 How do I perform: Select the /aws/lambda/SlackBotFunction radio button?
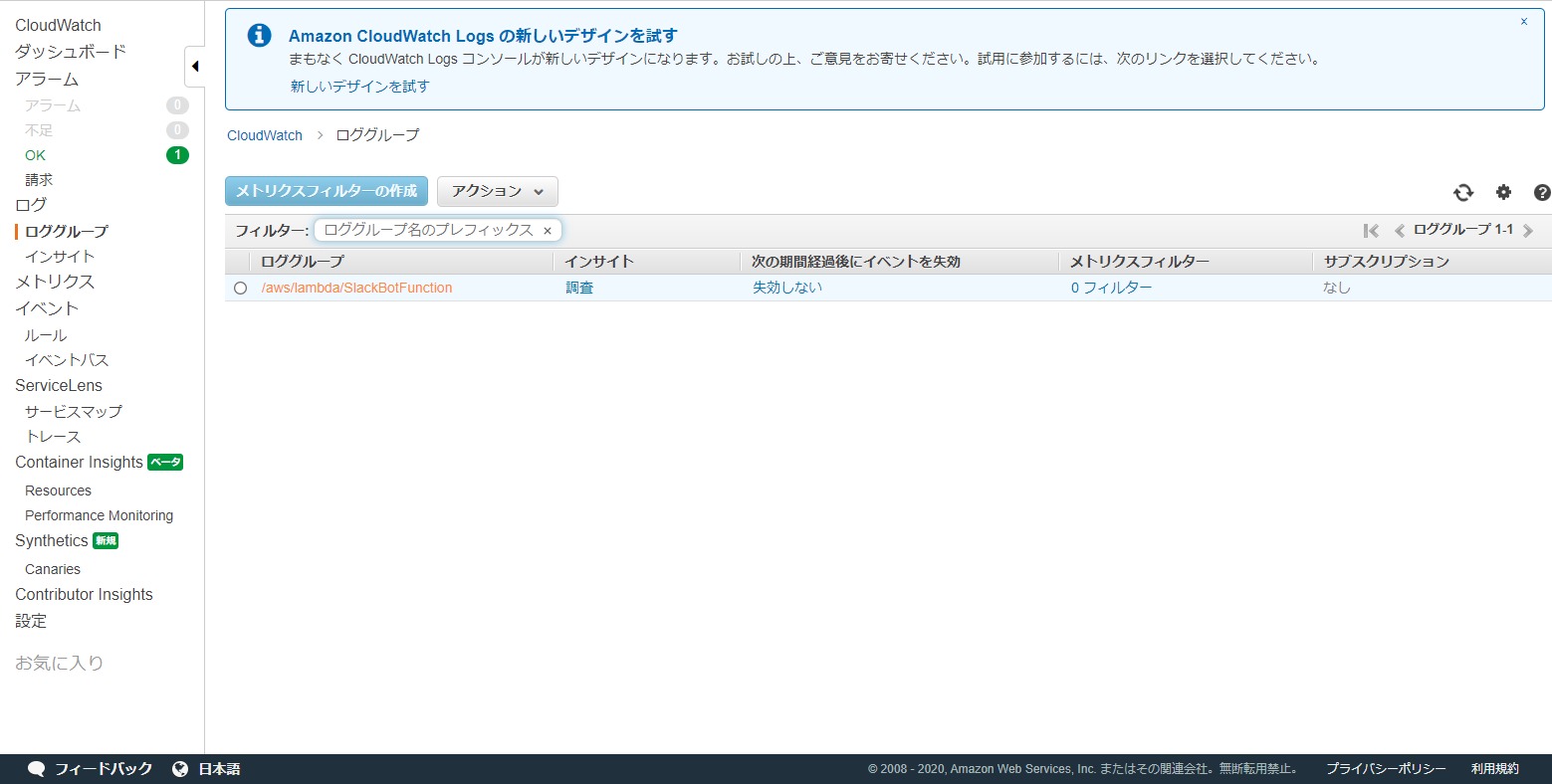[240, 289]
